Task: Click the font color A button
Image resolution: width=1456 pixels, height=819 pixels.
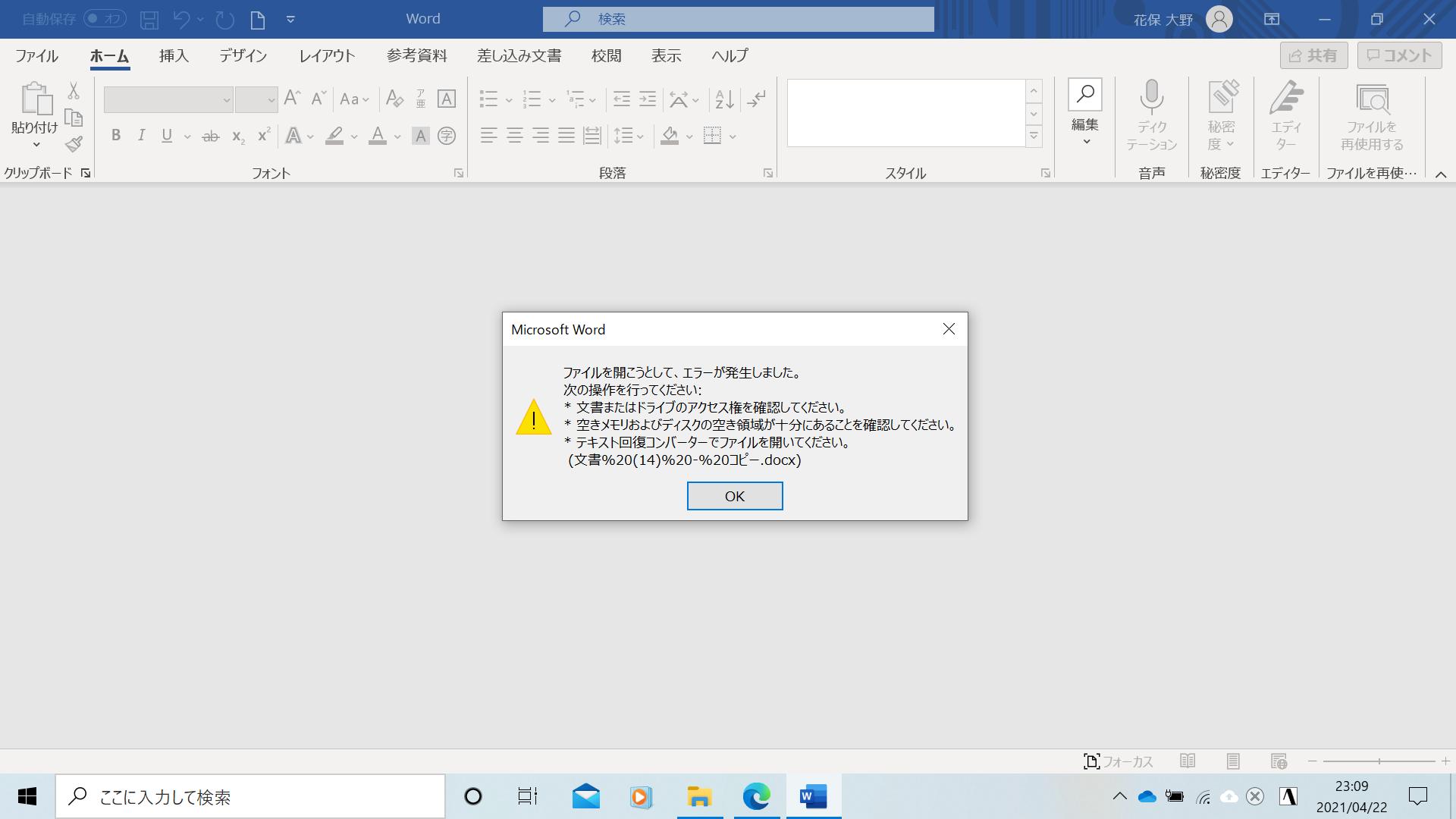Action: point(378,136)
